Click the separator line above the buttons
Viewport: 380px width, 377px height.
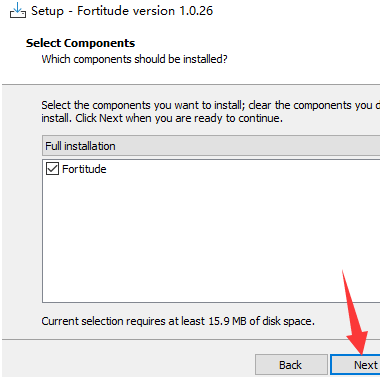coord(191,340)
